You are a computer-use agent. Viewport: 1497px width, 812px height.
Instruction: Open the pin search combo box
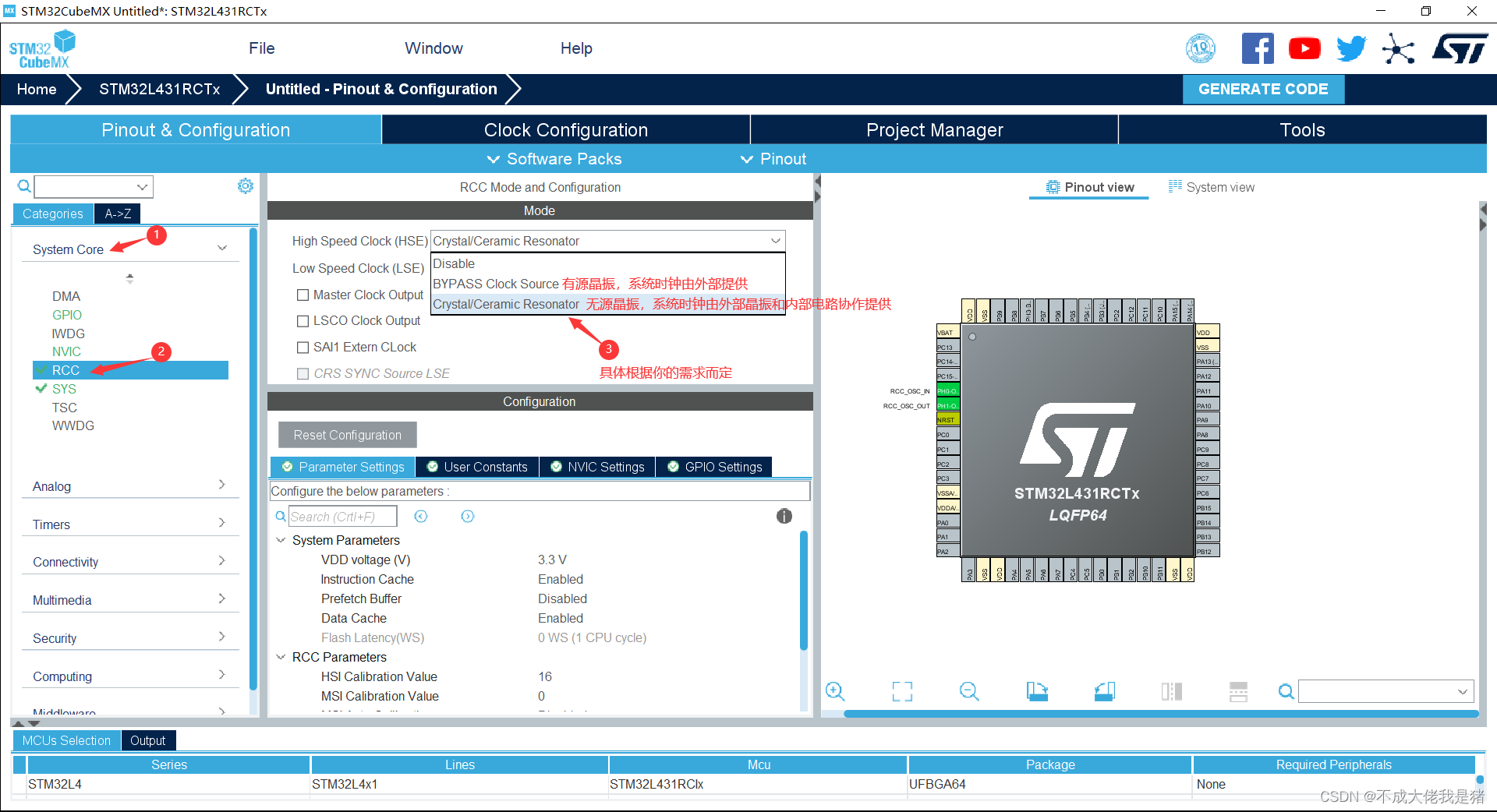point(1386,691)
